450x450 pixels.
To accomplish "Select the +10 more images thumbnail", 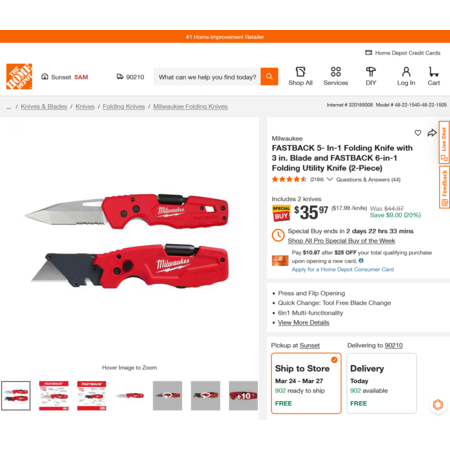I will click(x=243, y=396).
